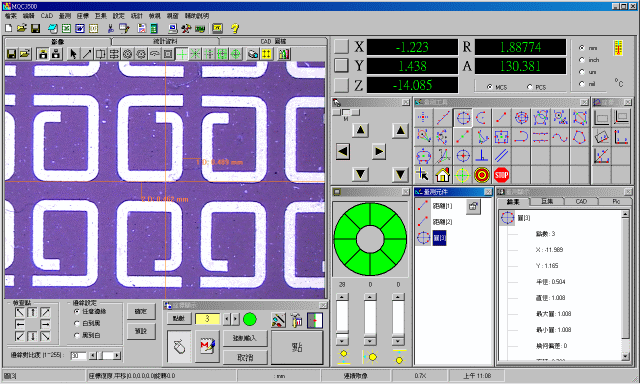This screenshot has width=640, height=384.
Task: Open the CAD menu
Action: pyautogui.click(x=47, y=16)
